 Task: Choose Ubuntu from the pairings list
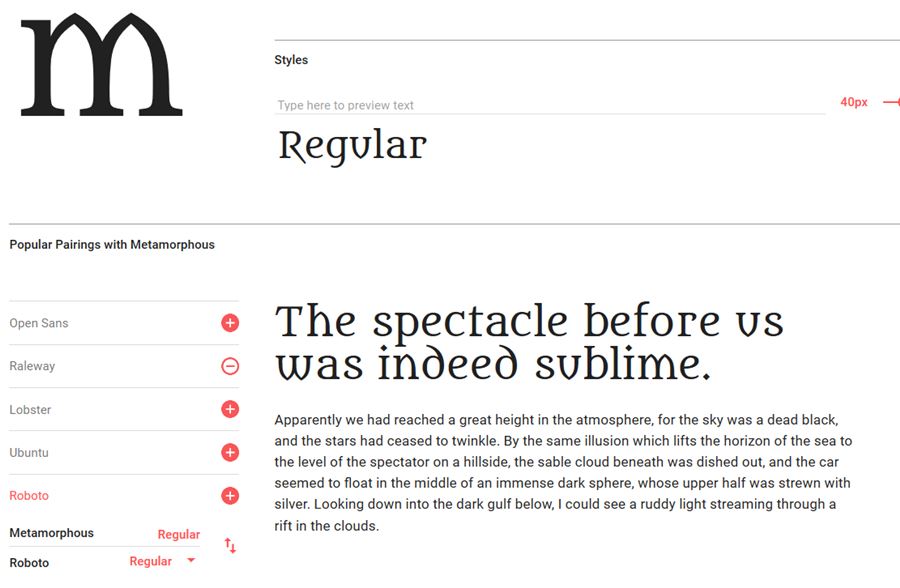[29, 453]
